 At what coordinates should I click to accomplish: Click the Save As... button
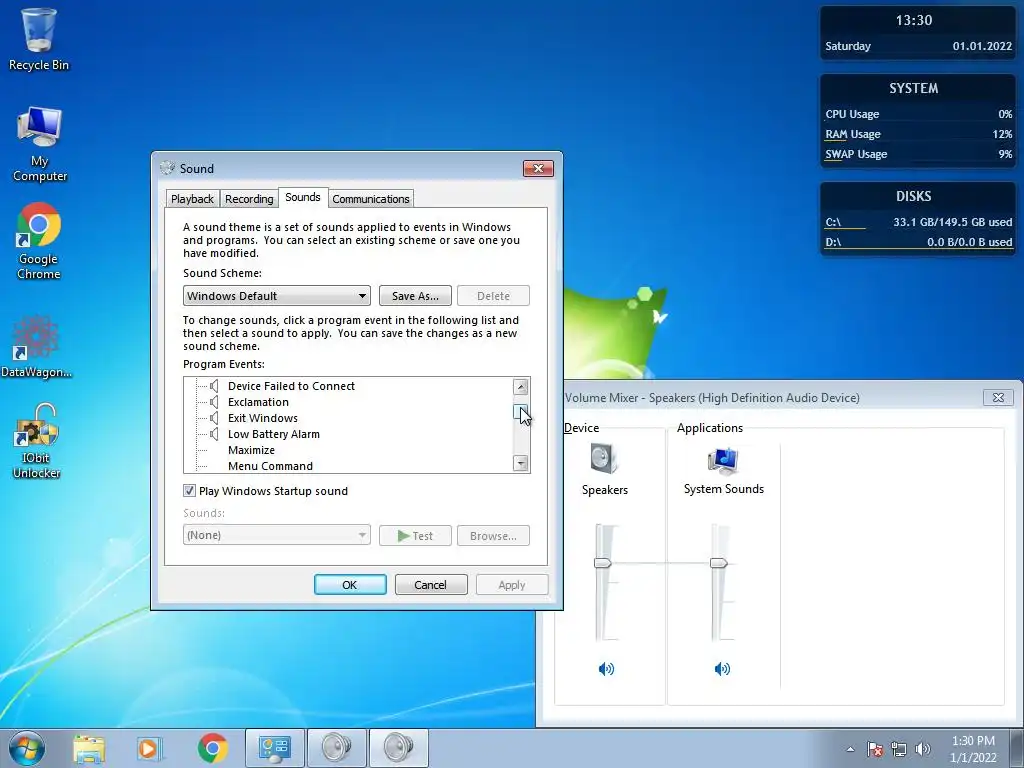click(x=415, y=296)
